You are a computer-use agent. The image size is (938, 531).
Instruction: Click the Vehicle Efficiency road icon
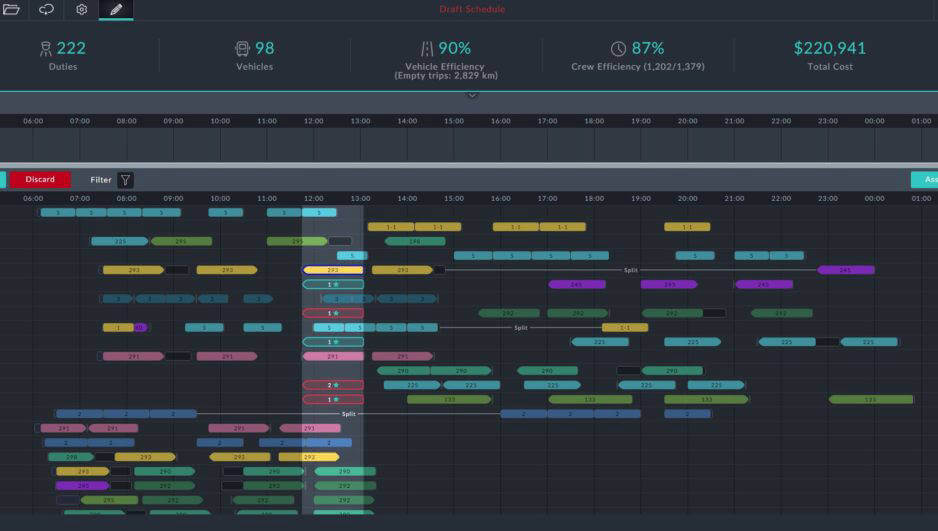427,49
